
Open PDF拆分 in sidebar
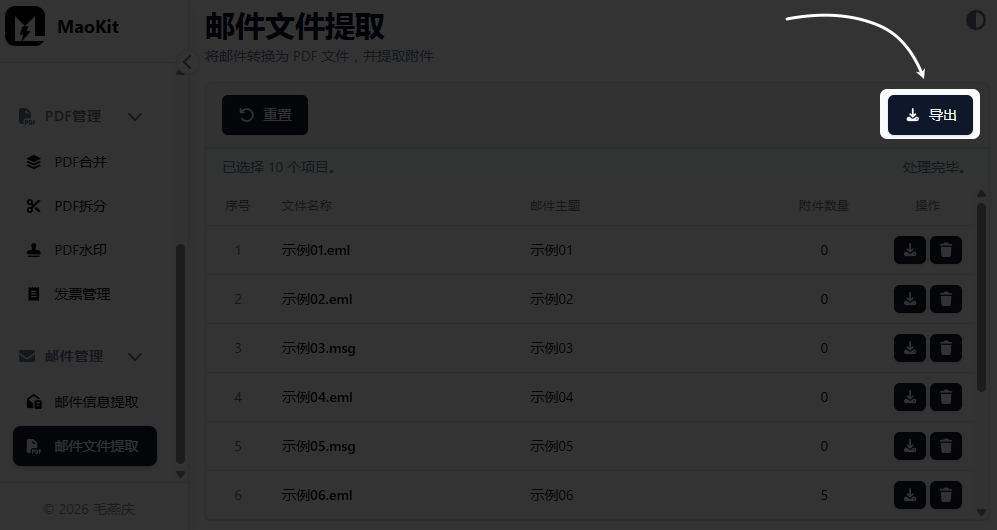[80, 206]
